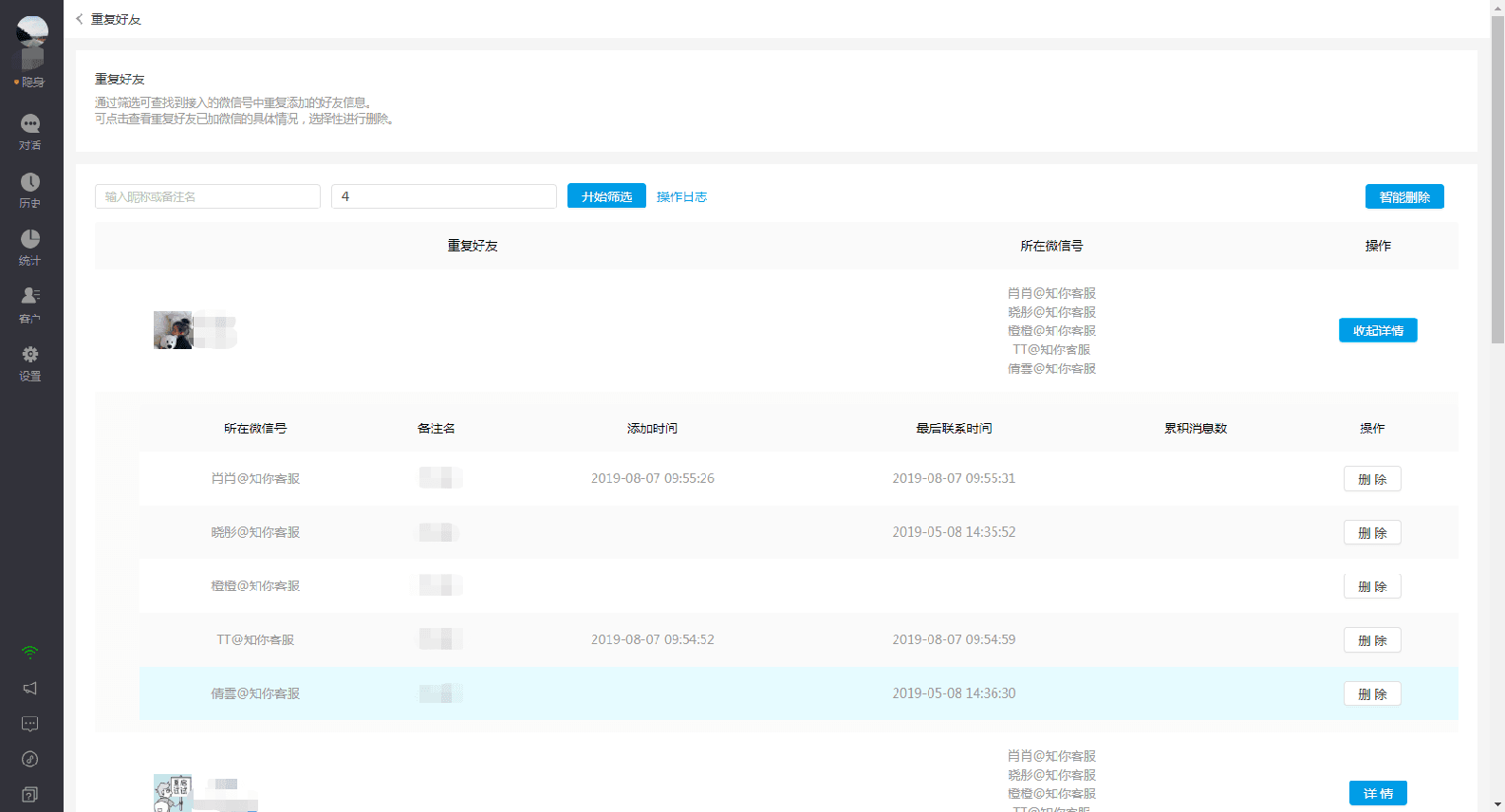The image size is (1505, 812).
Task: Click the 开始筛选 button
Action: point(606,195)
